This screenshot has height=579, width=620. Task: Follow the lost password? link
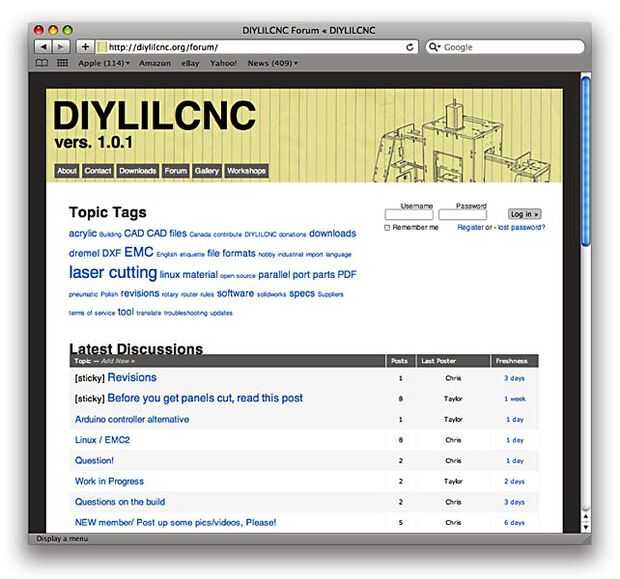521,227
